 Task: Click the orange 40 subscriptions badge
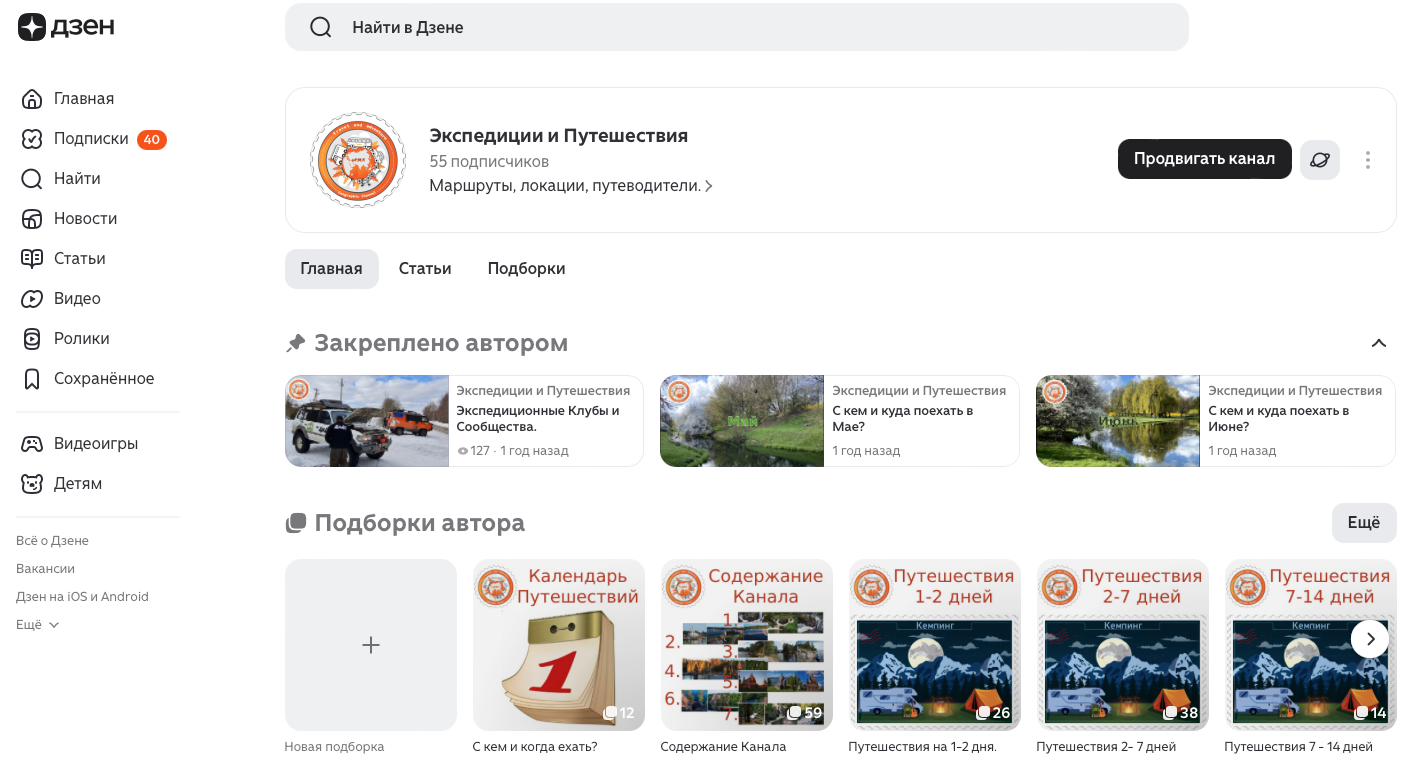(x=152, y=139)
